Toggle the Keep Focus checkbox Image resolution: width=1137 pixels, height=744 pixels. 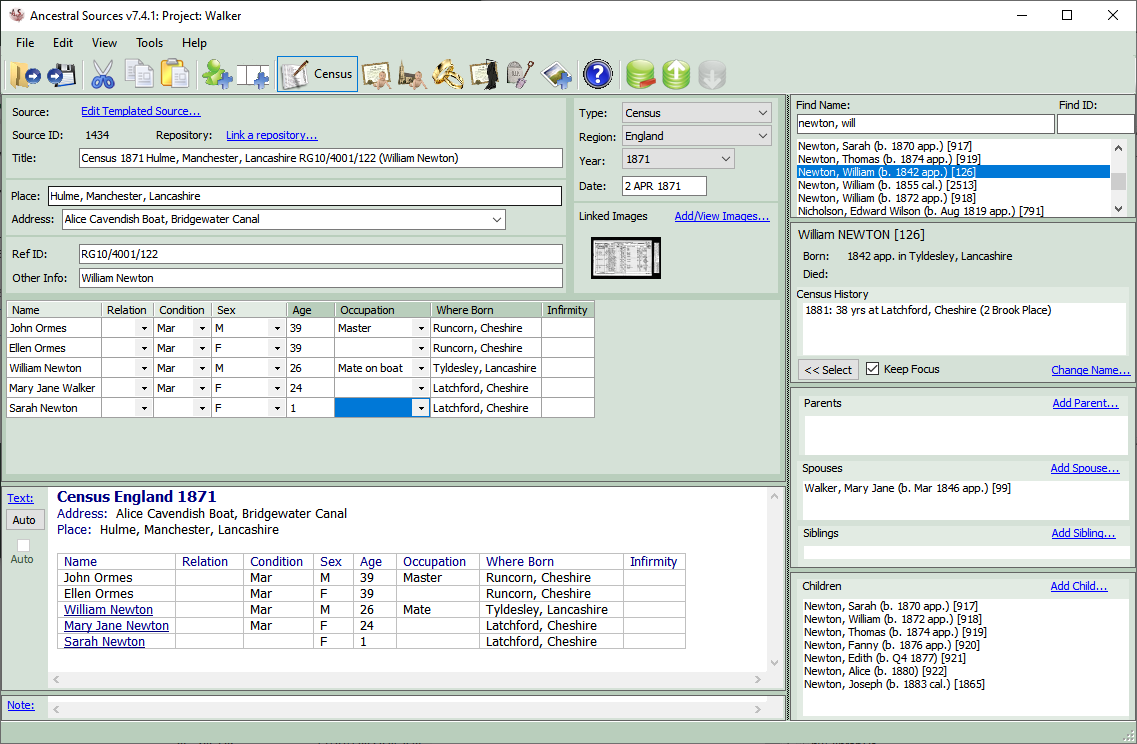[x=873, y=369]
